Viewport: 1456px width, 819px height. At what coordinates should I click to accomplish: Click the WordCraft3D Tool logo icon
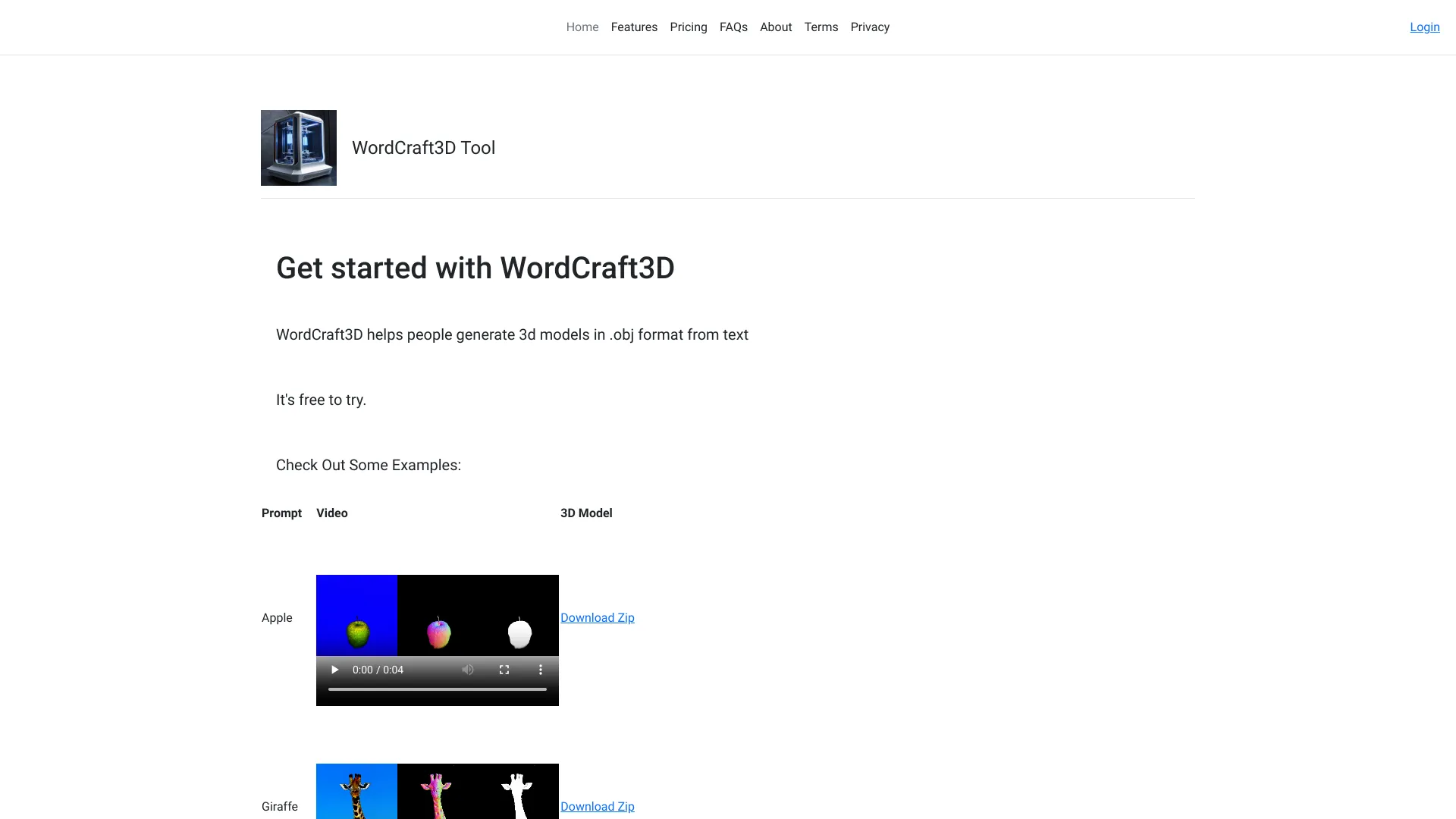(x=298, y=147)
